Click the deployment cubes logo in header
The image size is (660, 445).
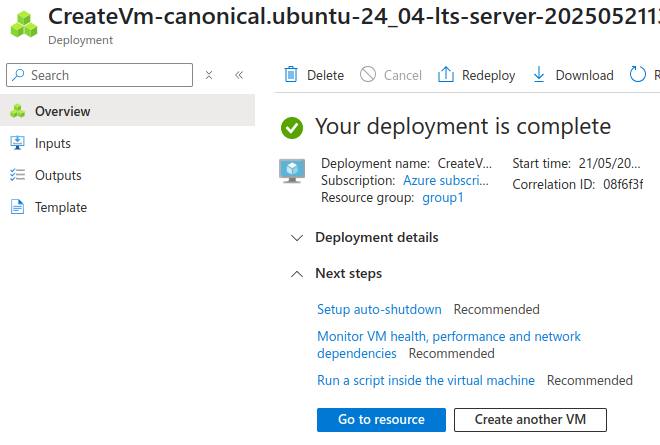coord(24,25)
